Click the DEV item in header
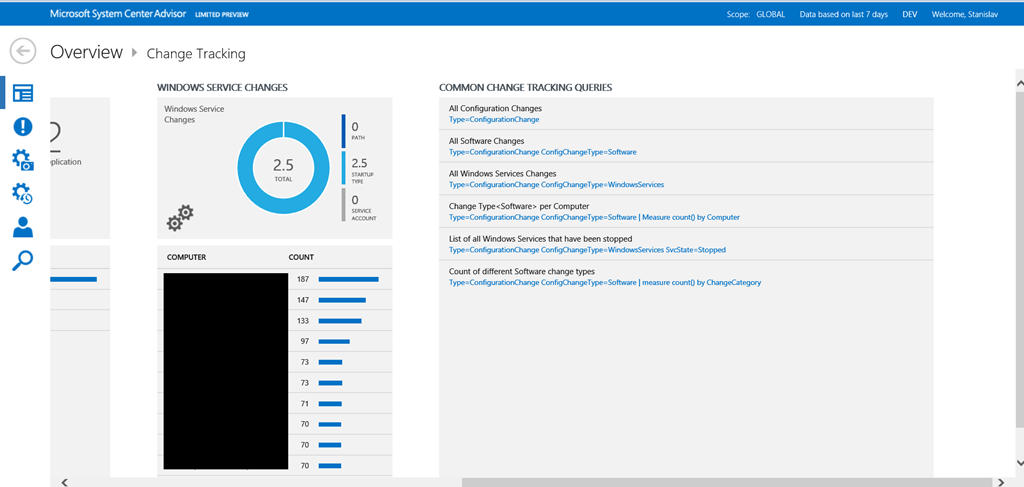The height and width of the screenshot is (487, 1024). 909,15
